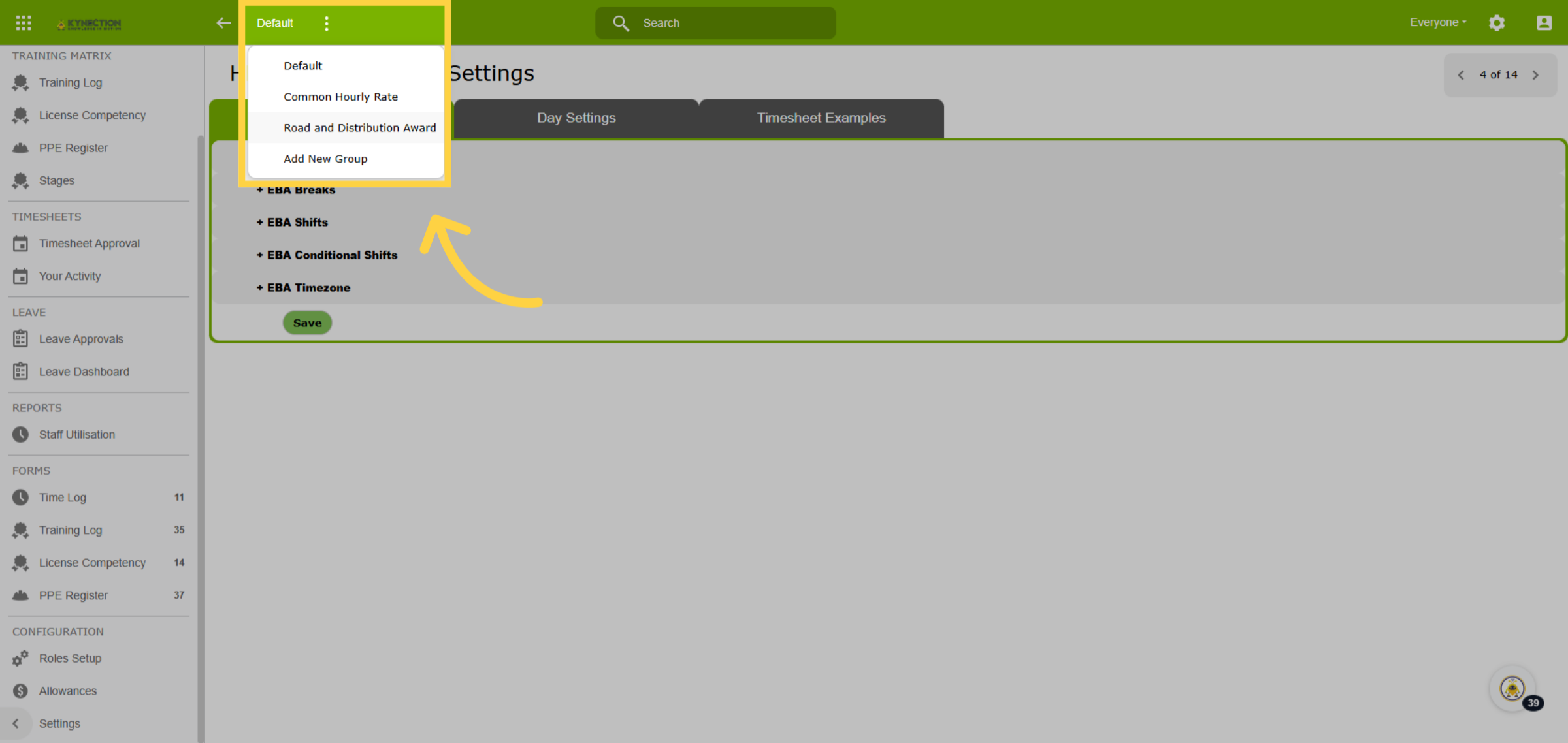The height and width of the screenshot is (743, 1568).
Task: Go to the previous page chevron in pager
Action: tap(1461, 75)
